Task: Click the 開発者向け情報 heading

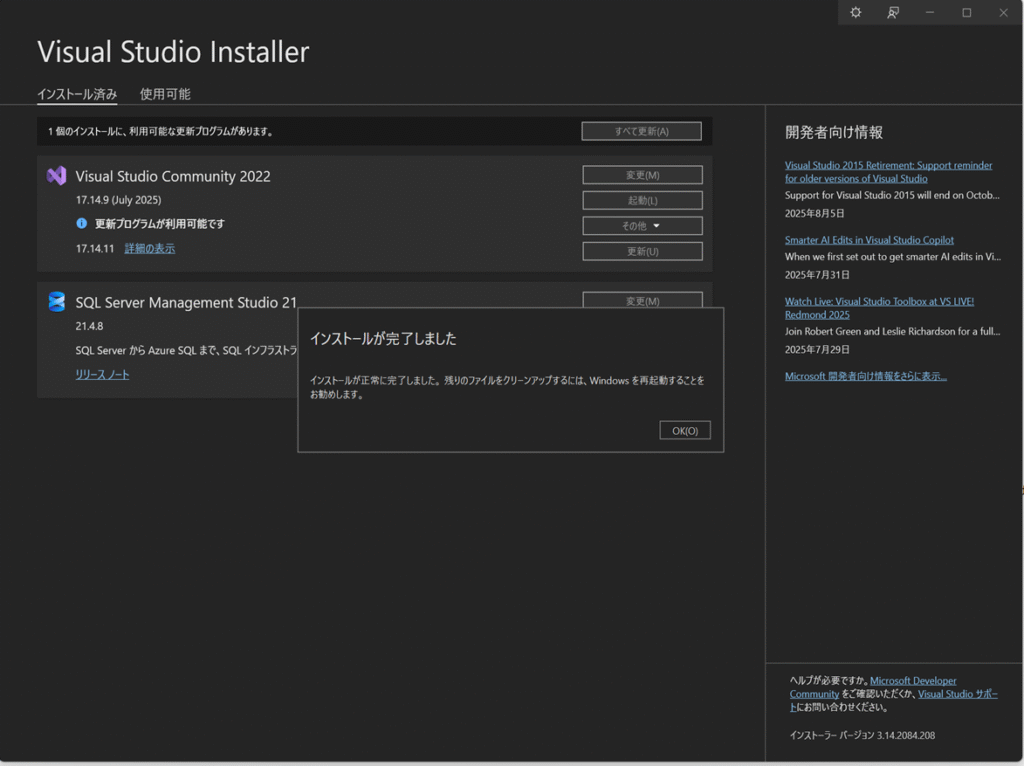Action: coord(834,132)
